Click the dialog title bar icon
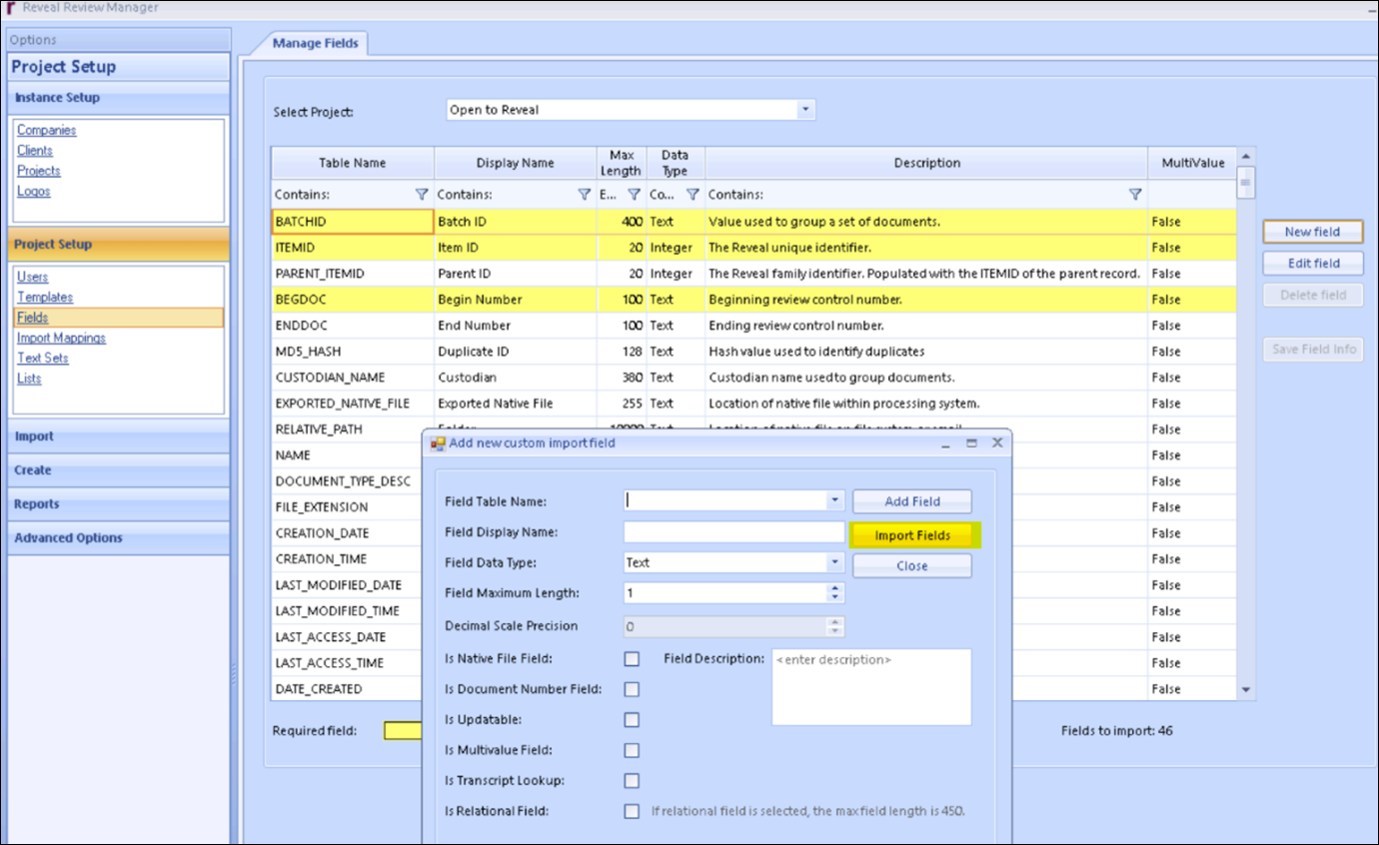Image resolution: width=1379 pixels, height=845 pixels. [x=438, y=443]
